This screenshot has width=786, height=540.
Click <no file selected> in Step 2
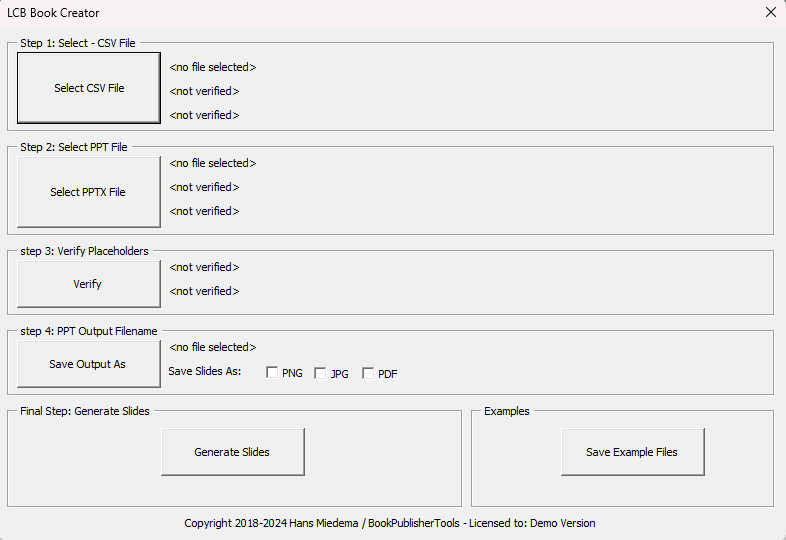pos(213,163)
